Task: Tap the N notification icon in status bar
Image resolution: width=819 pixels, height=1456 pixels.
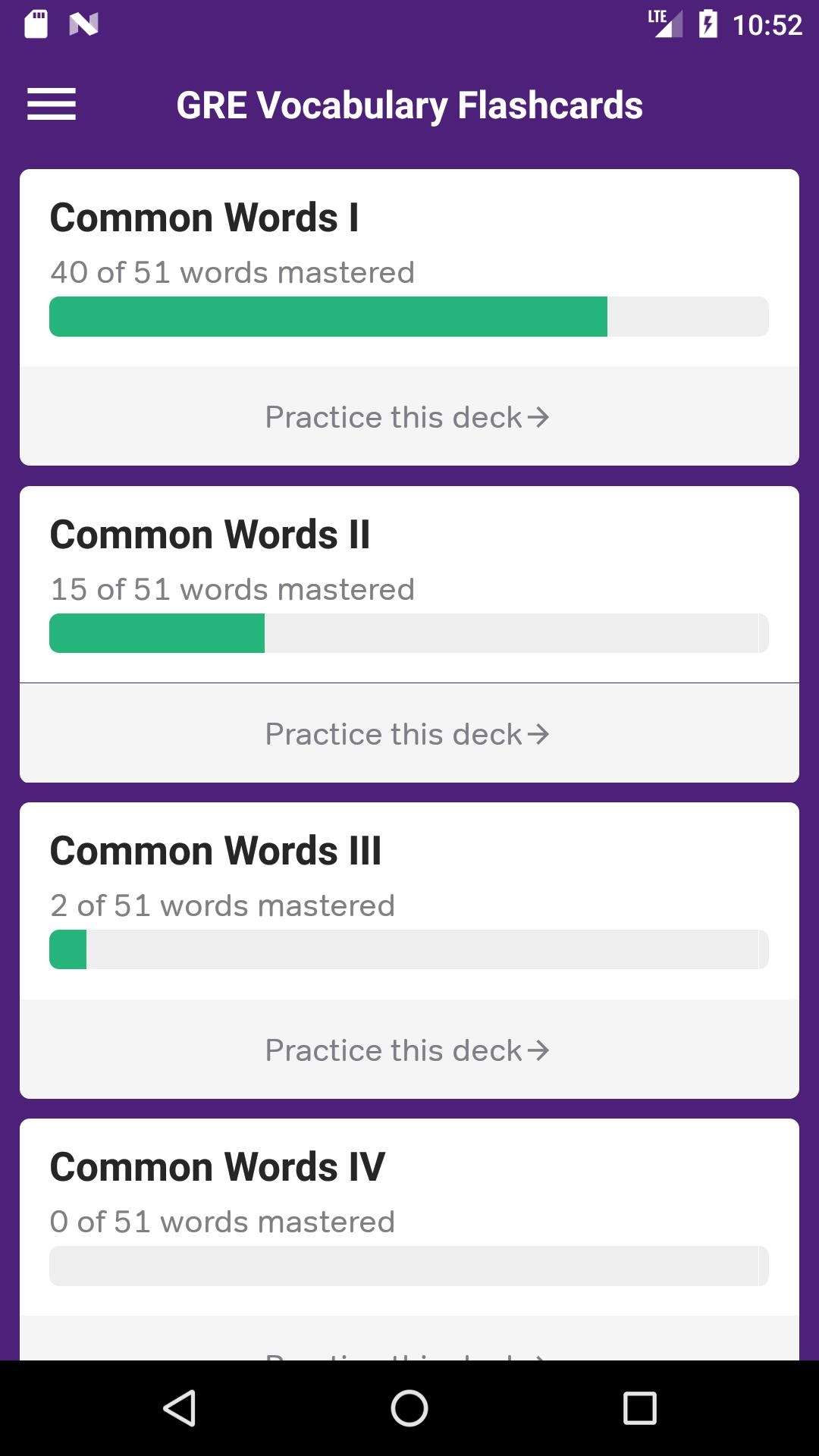Action: tap(84, 24)
